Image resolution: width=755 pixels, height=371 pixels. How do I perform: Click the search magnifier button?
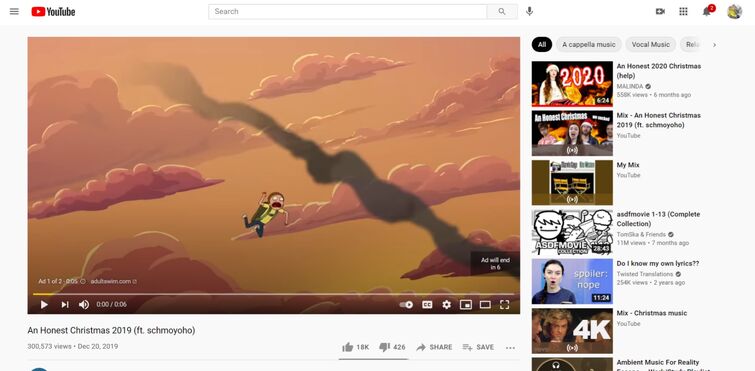pos(502,12)
